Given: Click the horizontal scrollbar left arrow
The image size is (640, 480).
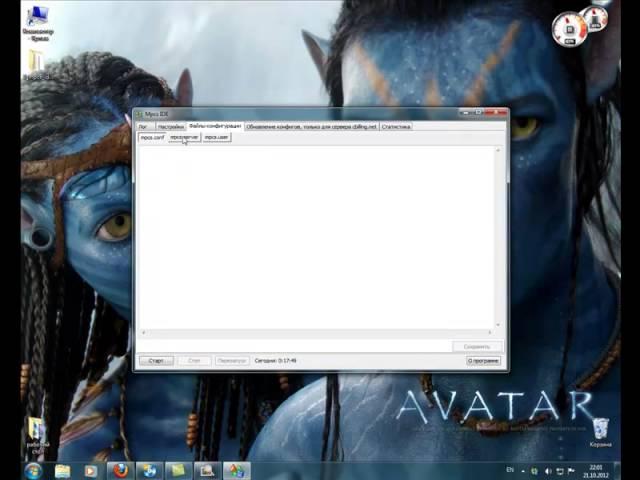Looking at the screenshot, I should click(x=143, y=333).
